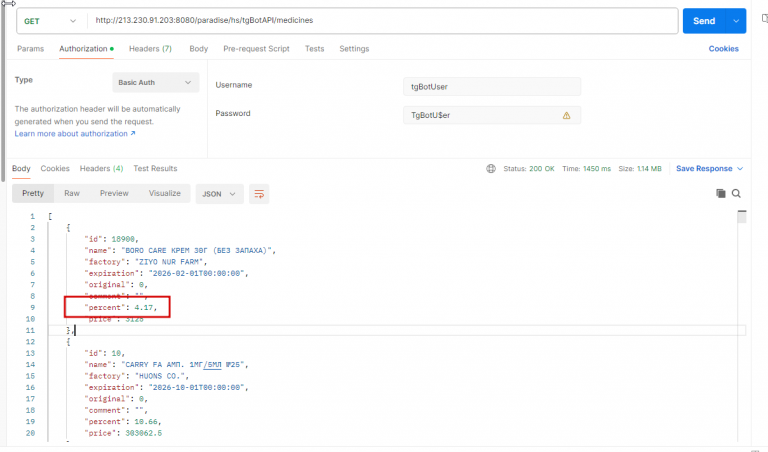768x452 pixels.
Task: Click the "HUONS CO." factory value
Action: tap(162, 376)
